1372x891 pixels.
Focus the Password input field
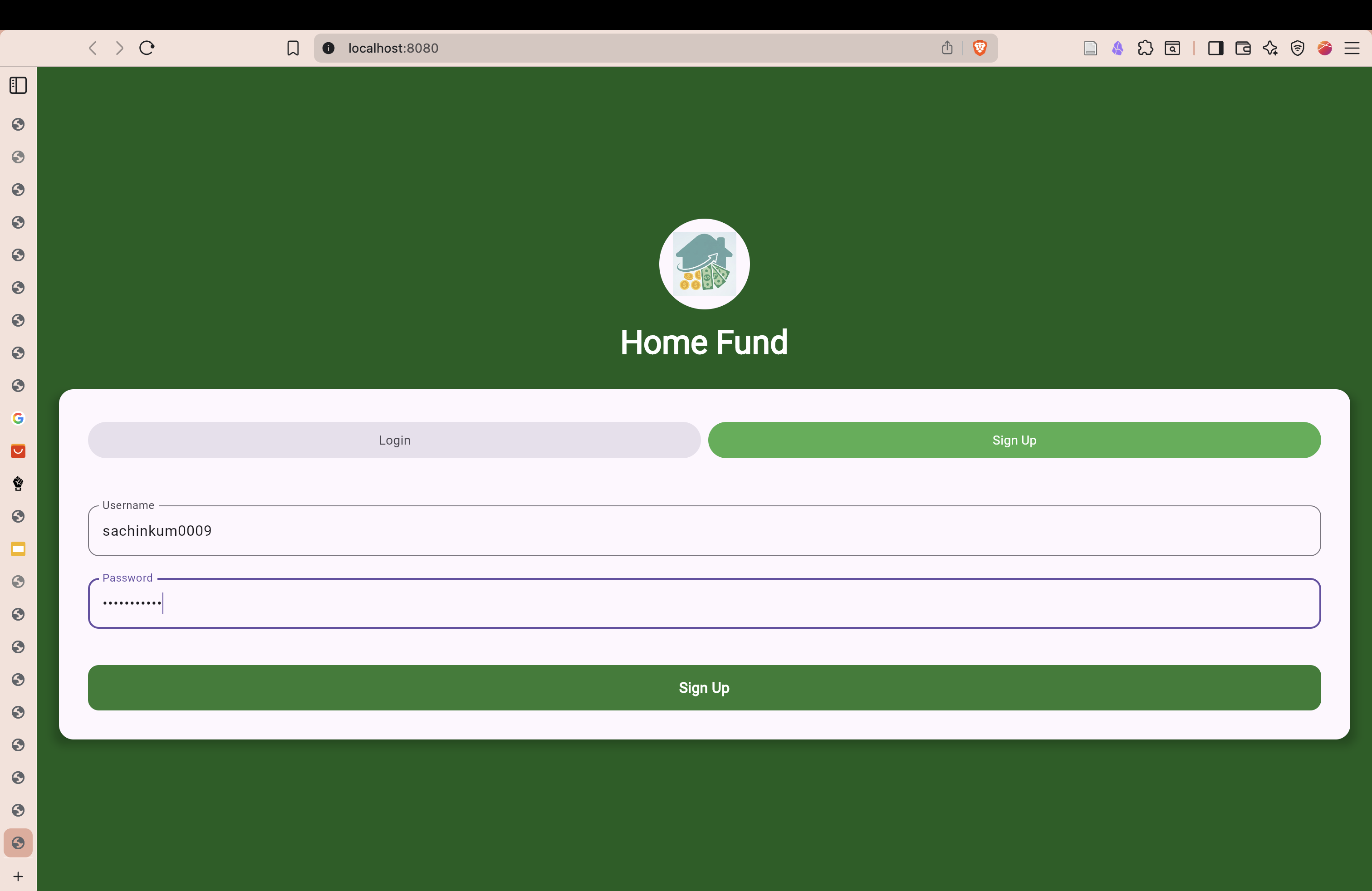coord(704,603)
